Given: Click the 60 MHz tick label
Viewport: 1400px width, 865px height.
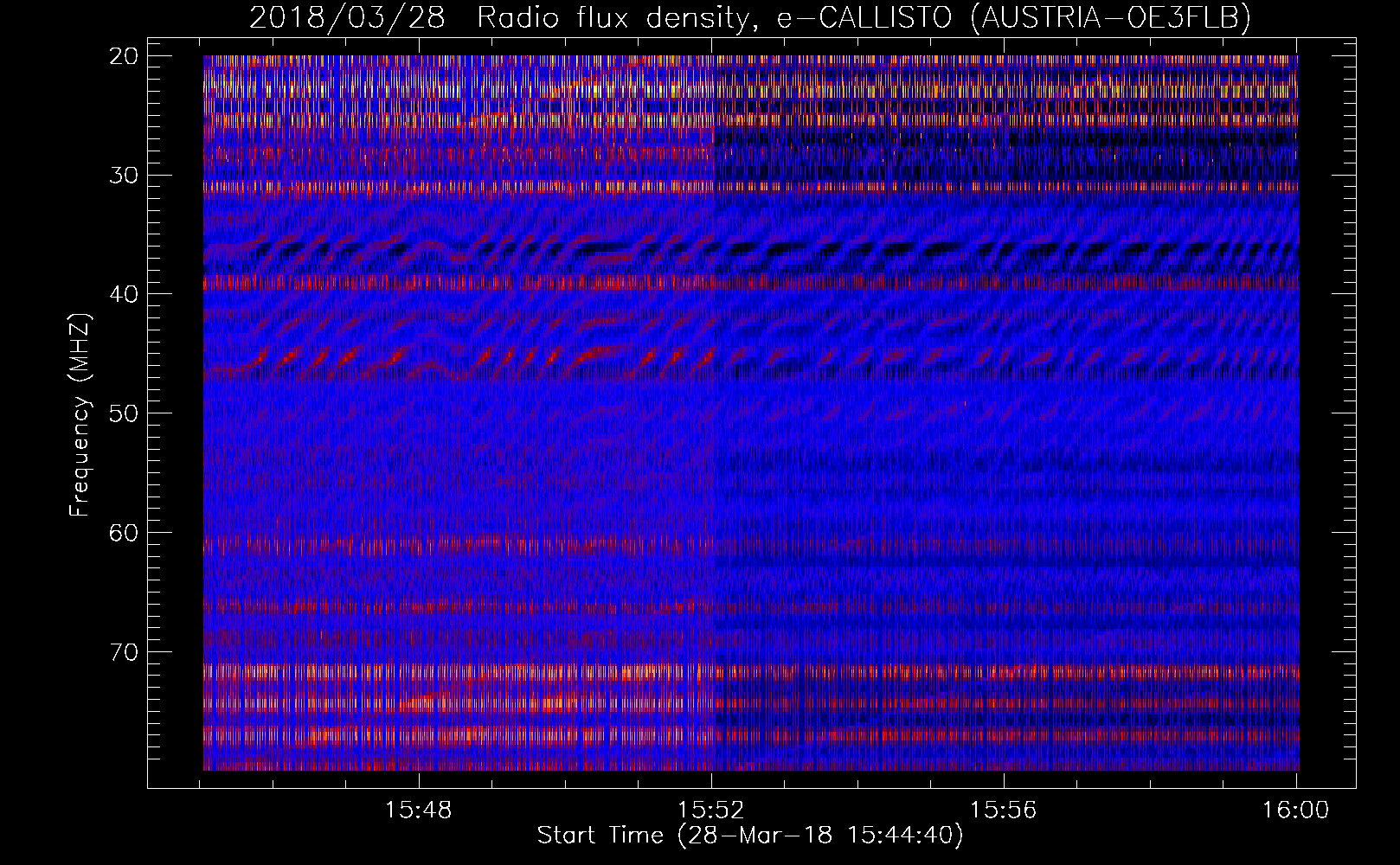Looking at the screenshot, I should pyautogui.click(x=125, y=533).
